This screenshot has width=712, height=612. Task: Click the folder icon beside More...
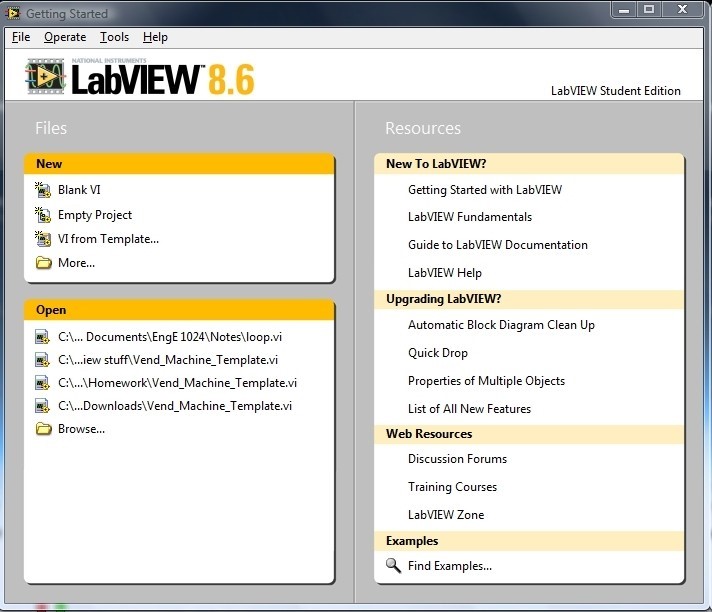click(x=43, y=263)
